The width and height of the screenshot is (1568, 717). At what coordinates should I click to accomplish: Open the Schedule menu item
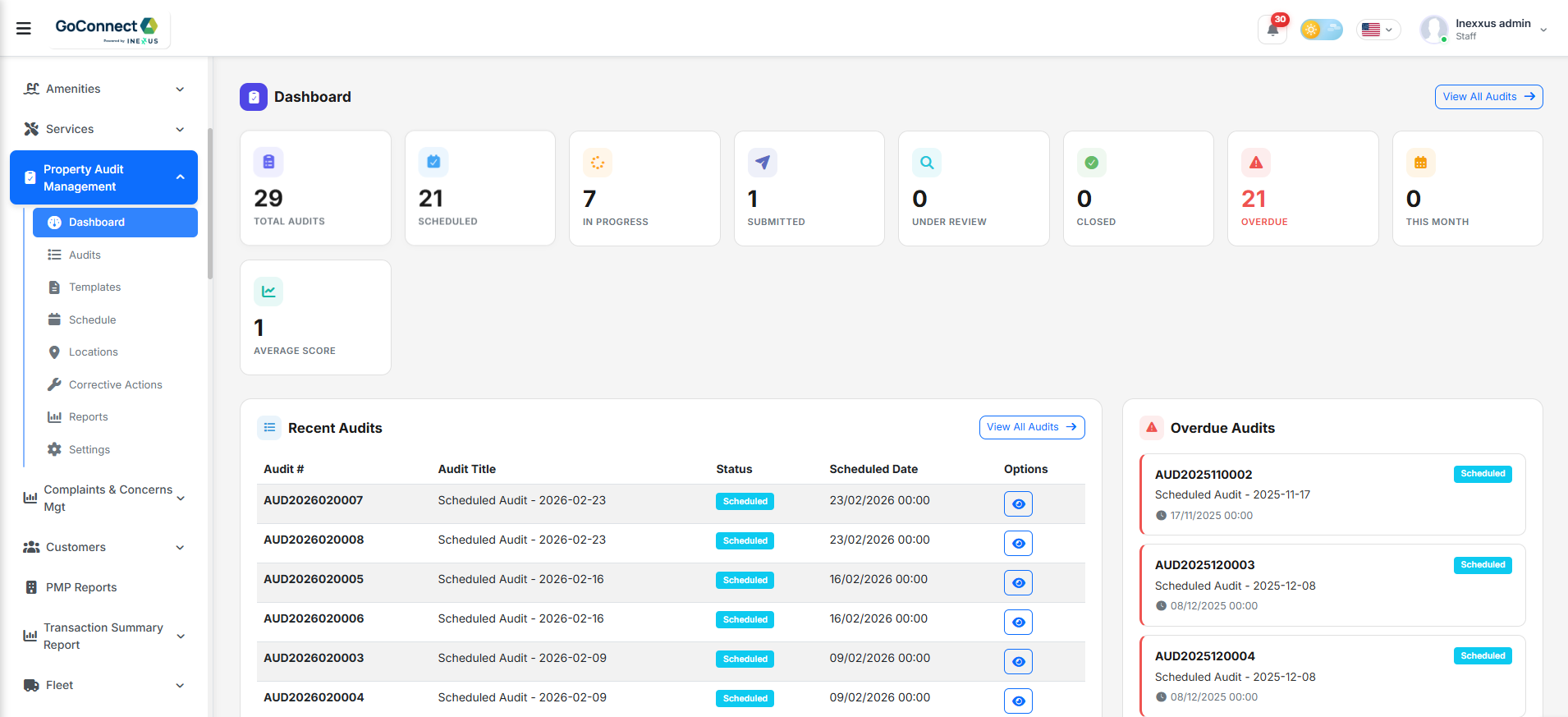coord(115,319)
